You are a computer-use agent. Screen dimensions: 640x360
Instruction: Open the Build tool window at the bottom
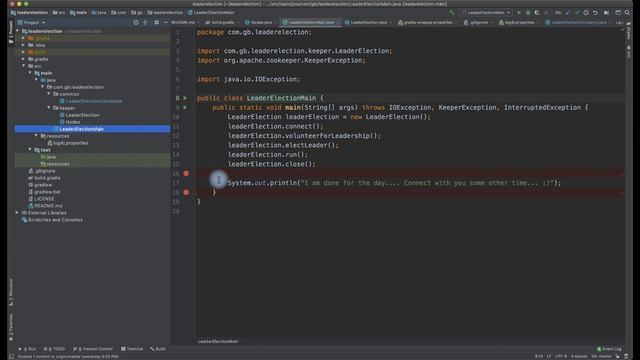point(158,349)
